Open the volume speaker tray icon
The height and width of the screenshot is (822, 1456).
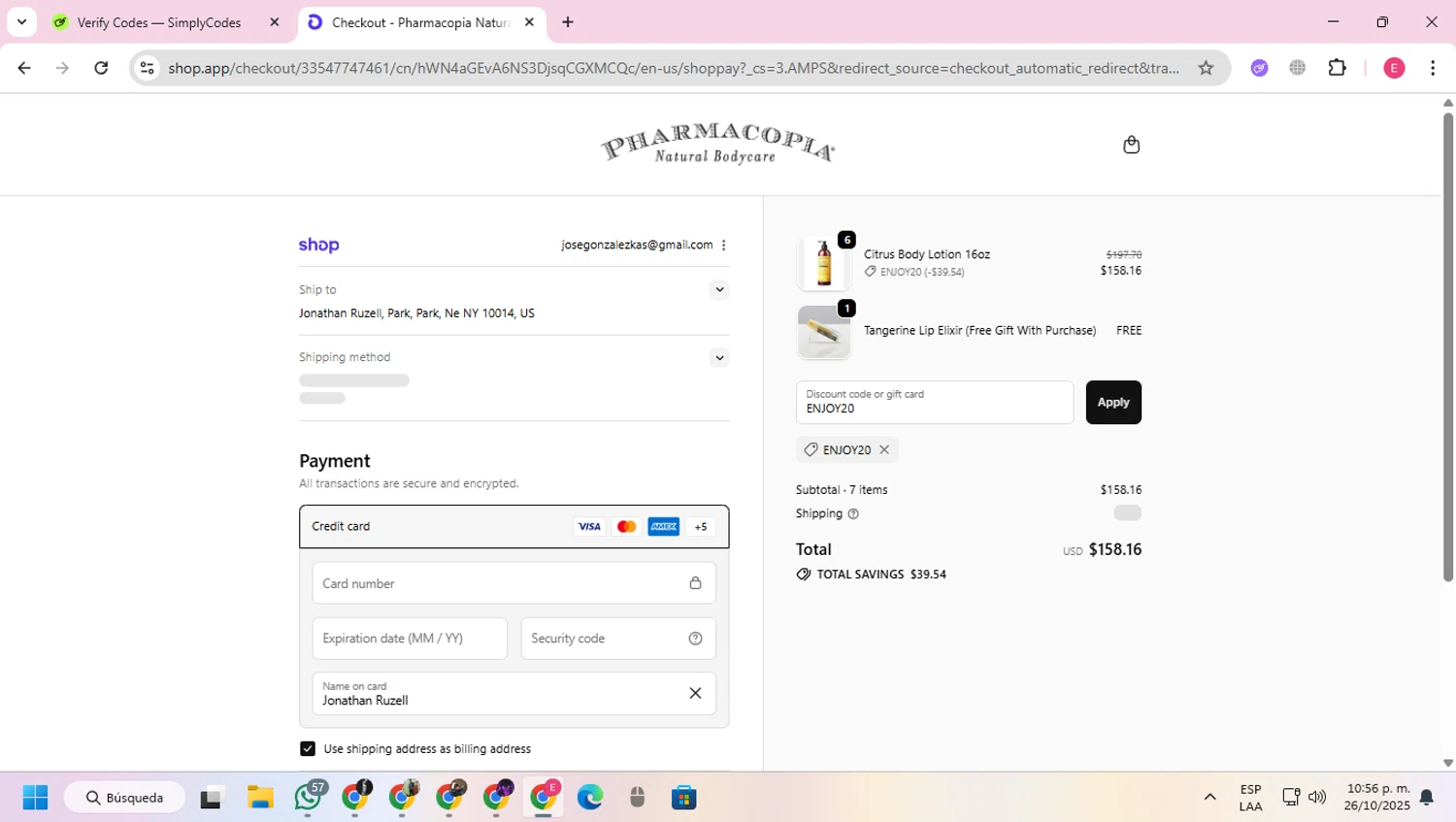1317,798
